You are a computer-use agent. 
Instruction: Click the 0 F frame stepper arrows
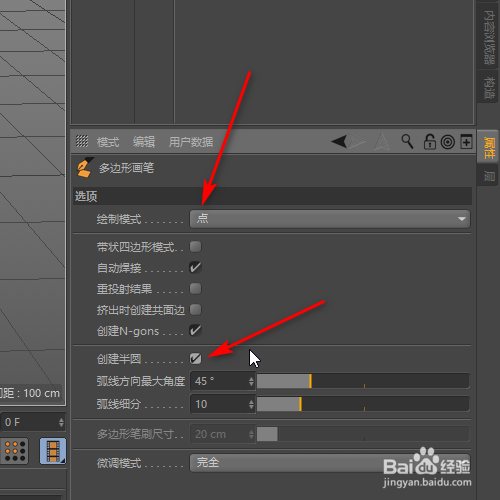[x=61, y=422]
